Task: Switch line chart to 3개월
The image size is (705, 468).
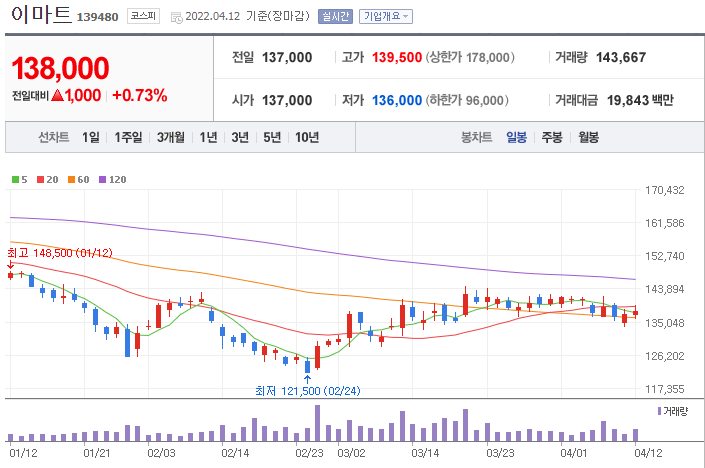Action: point(170,137)
